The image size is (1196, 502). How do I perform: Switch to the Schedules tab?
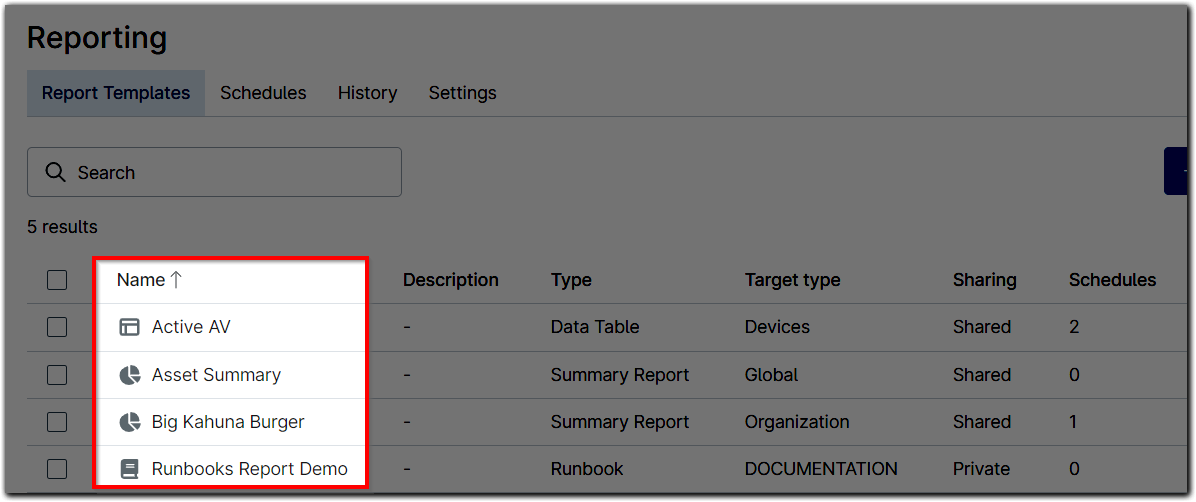pos(263,93)
